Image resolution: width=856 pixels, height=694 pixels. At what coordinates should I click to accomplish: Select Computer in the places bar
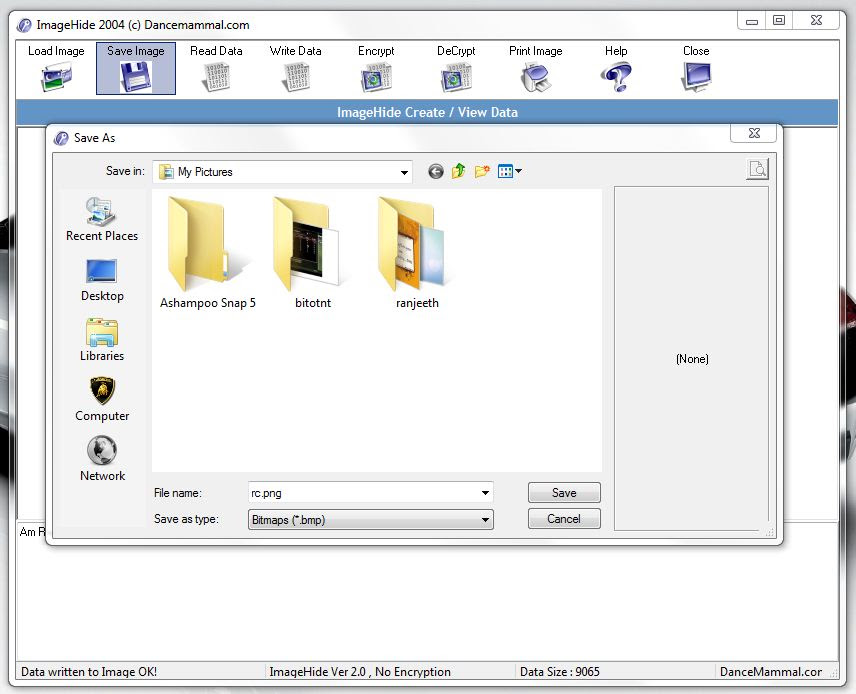pos(102,400)
